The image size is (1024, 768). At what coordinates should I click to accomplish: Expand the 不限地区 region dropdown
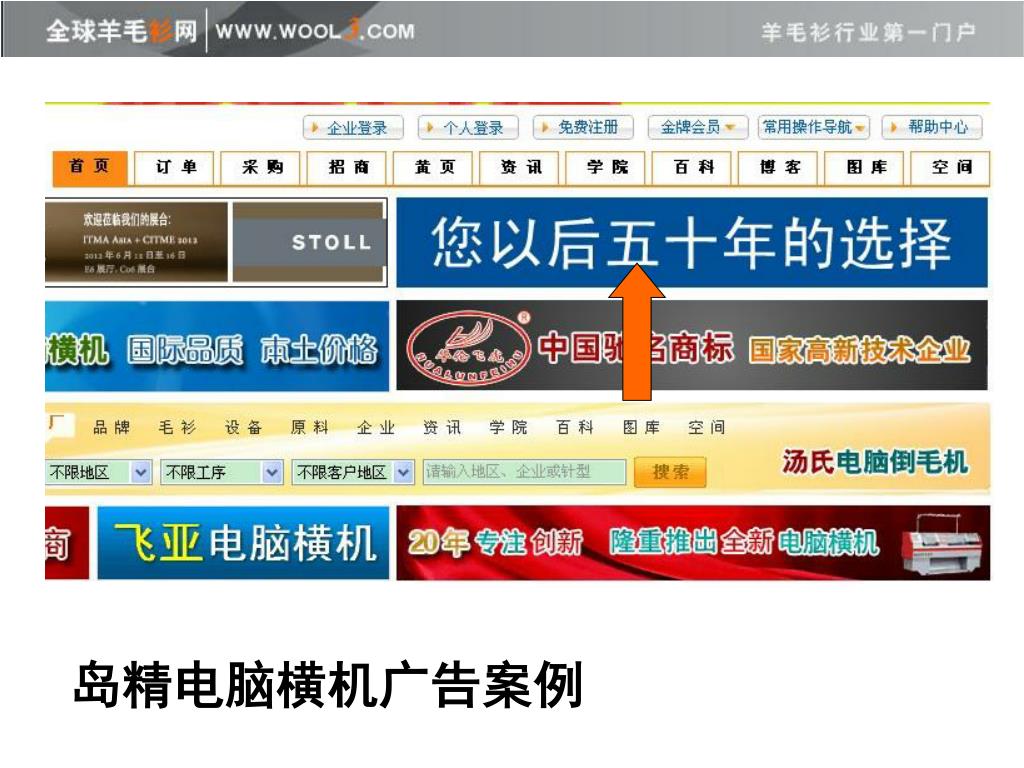pos(99,472)
